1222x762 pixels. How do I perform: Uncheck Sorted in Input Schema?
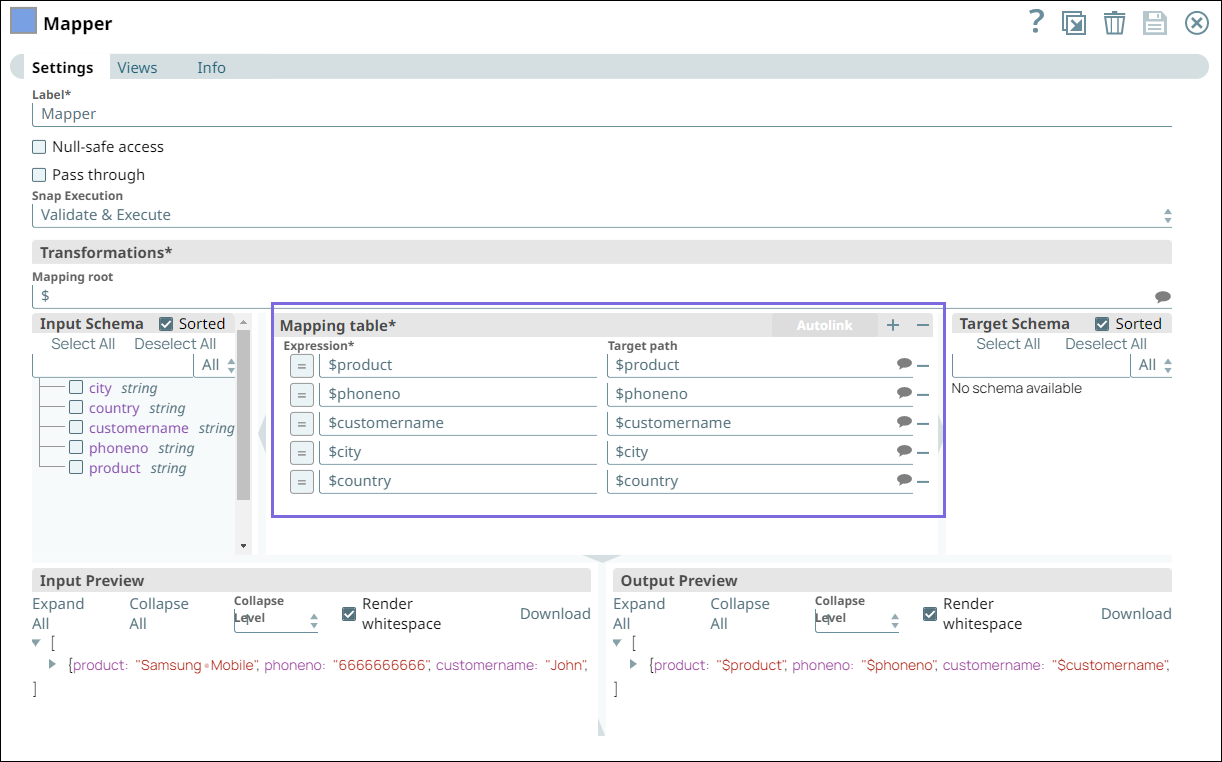tap(166, 324)
